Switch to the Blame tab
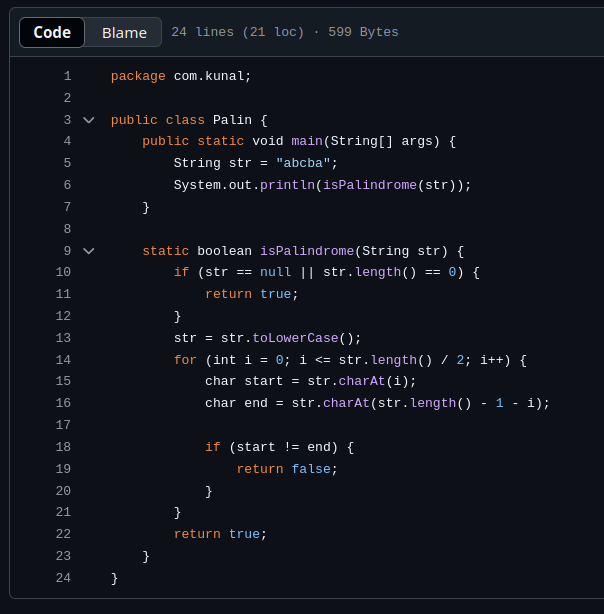The width and height of the screenshot is (604, 614). (x=124, y=32)
